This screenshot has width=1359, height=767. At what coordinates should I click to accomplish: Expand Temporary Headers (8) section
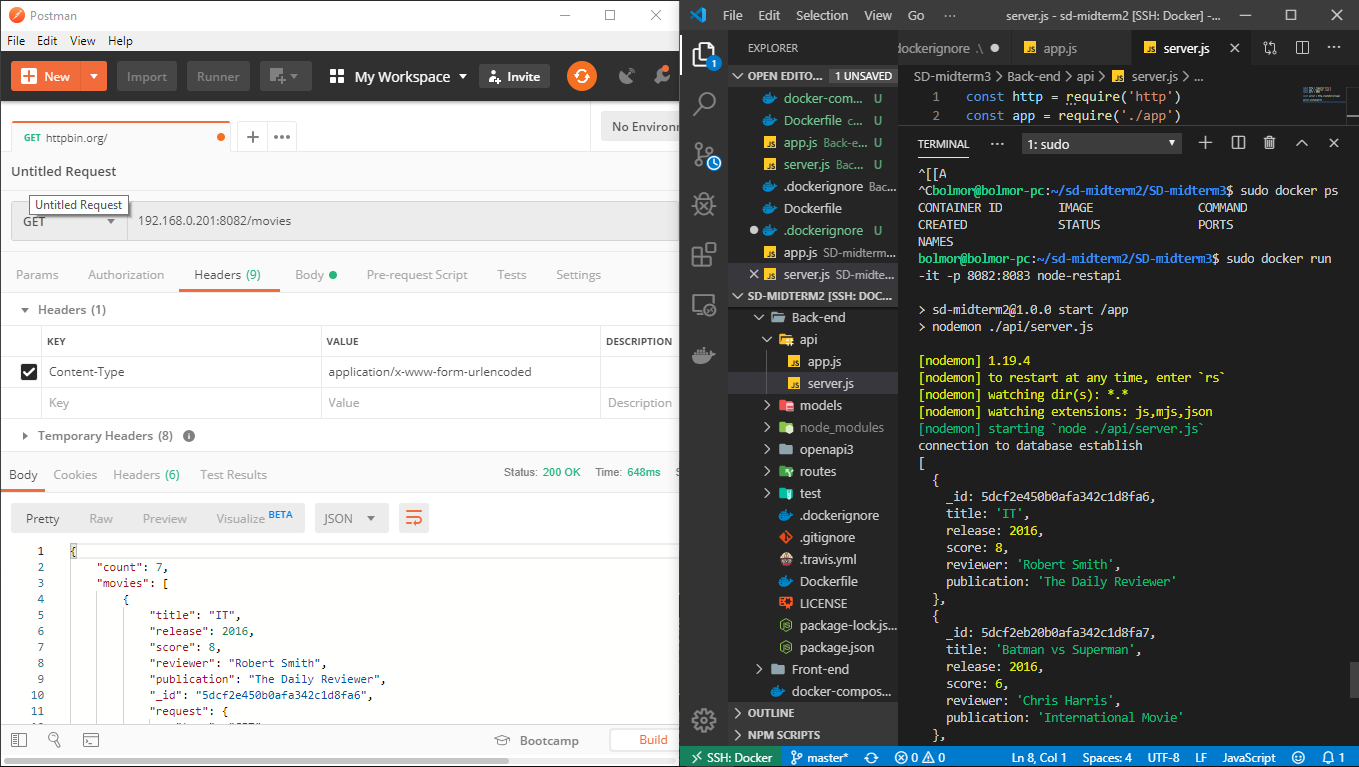coord(25,436)
